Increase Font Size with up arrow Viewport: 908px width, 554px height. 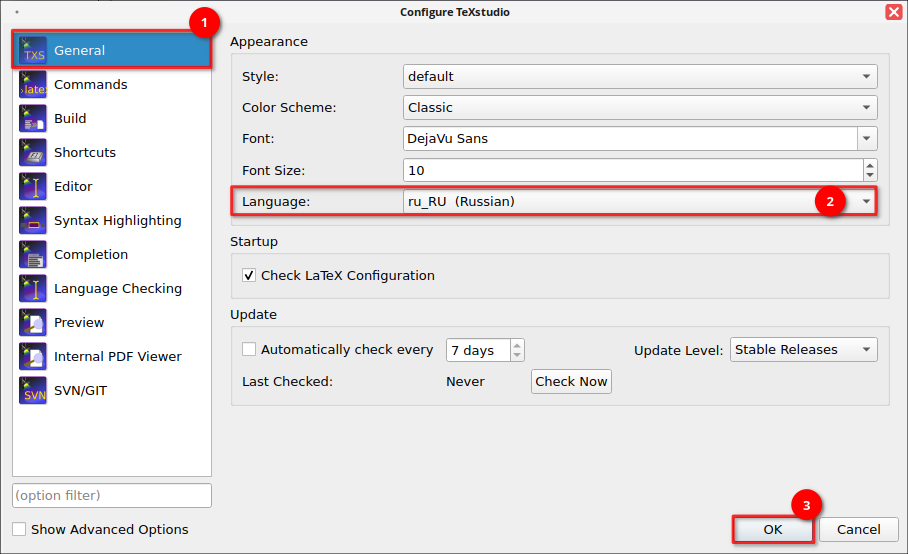coord(870,165)
